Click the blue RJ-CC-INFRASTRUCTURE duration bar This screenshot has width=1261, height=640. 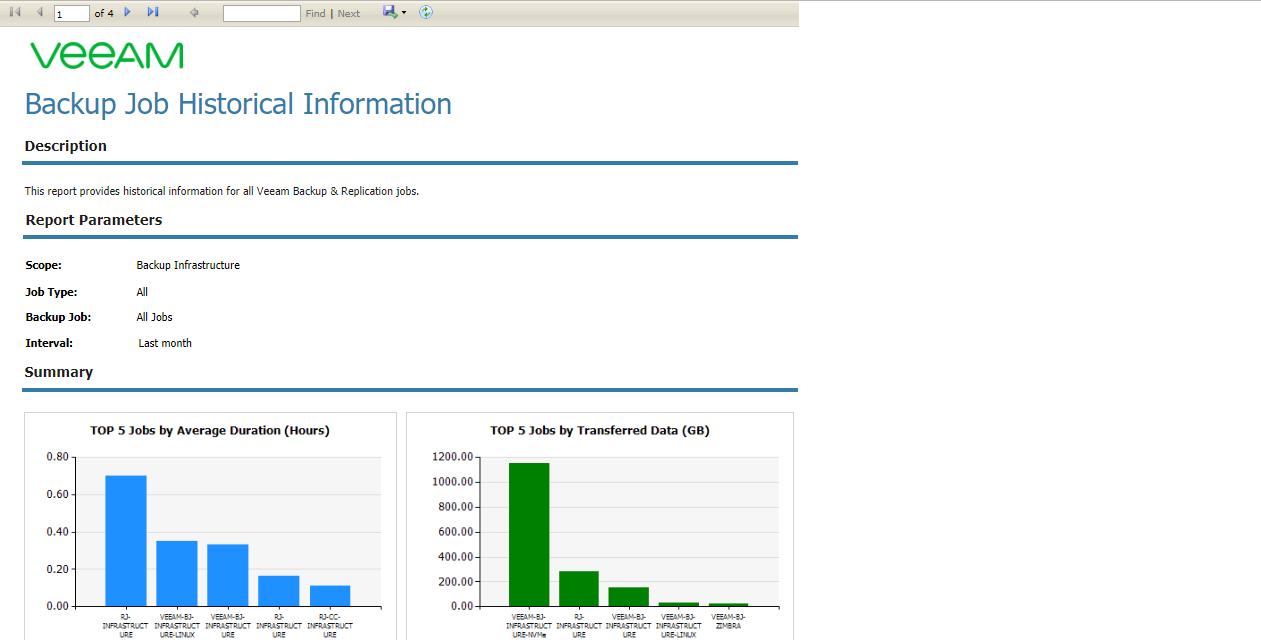[330, 596]
